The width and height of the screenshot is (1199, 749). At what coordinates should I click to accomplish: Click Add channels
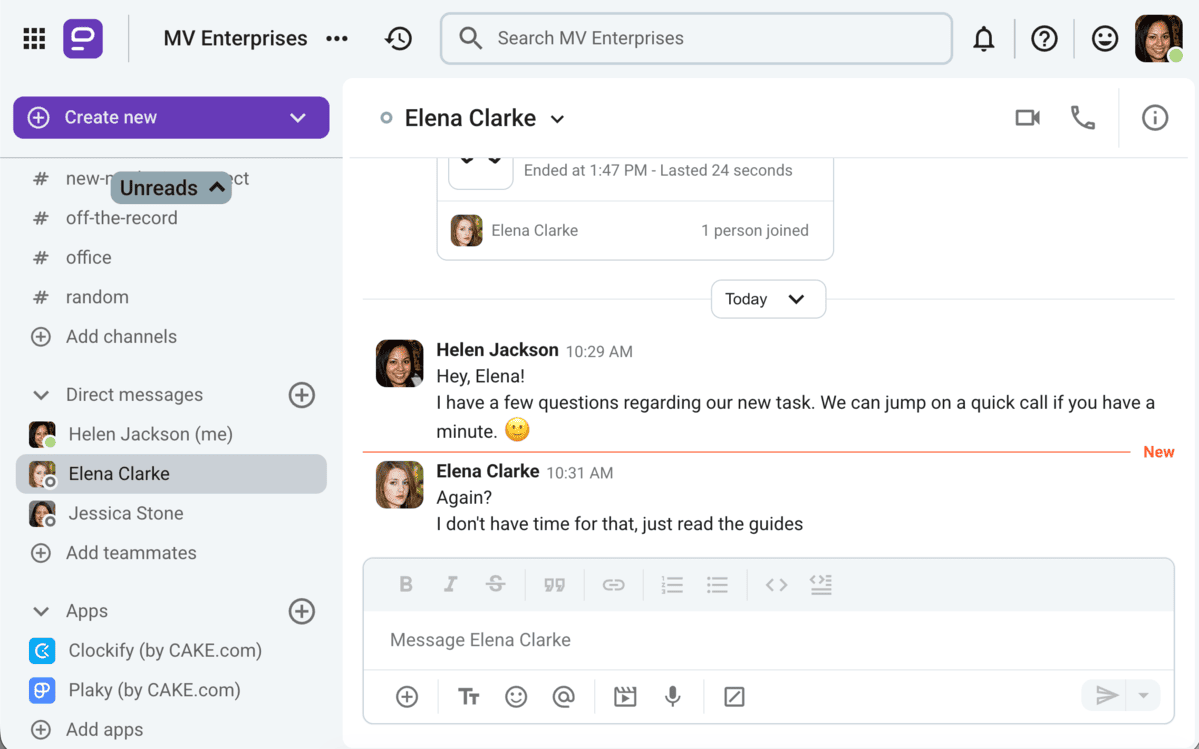tap(121, 337)
